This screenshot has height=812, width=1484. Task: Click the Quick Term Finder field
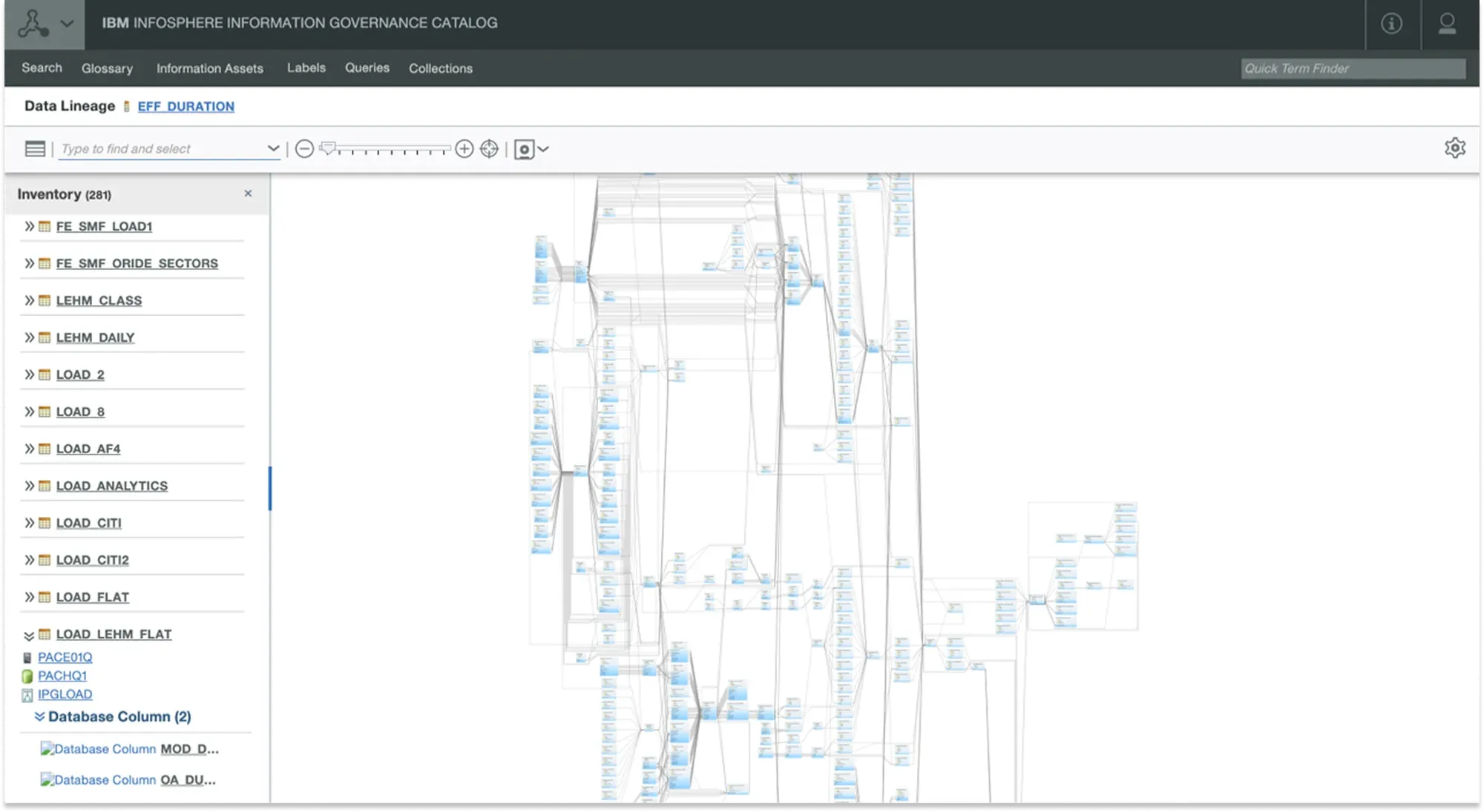click(x=1353, y=68)
